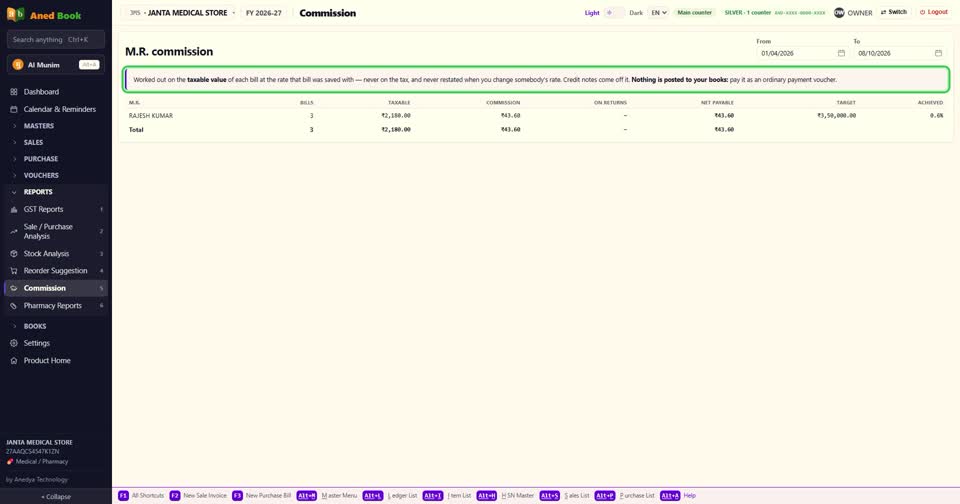Expand the PURCHASE menu group
960x504 pixels.
click(55, 159)
